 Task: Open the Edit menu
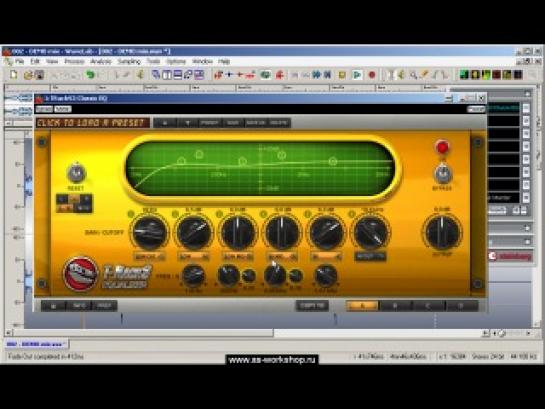point(35,62)
